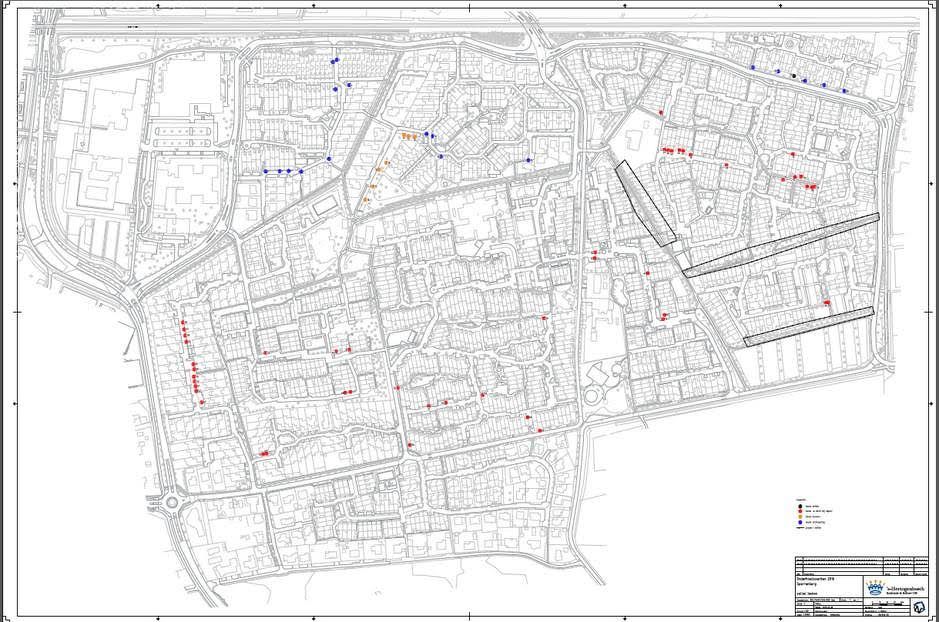Select the steep hatched rectangle running northwest
This screenshot has height=622, width=939.
645,203
